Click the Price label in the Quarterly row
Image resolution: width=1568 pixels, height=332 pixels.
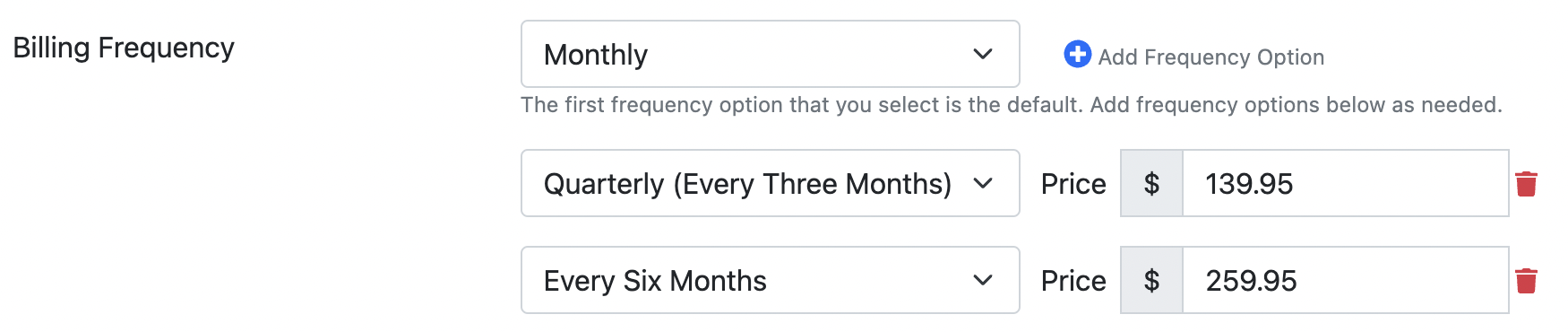1073,184
